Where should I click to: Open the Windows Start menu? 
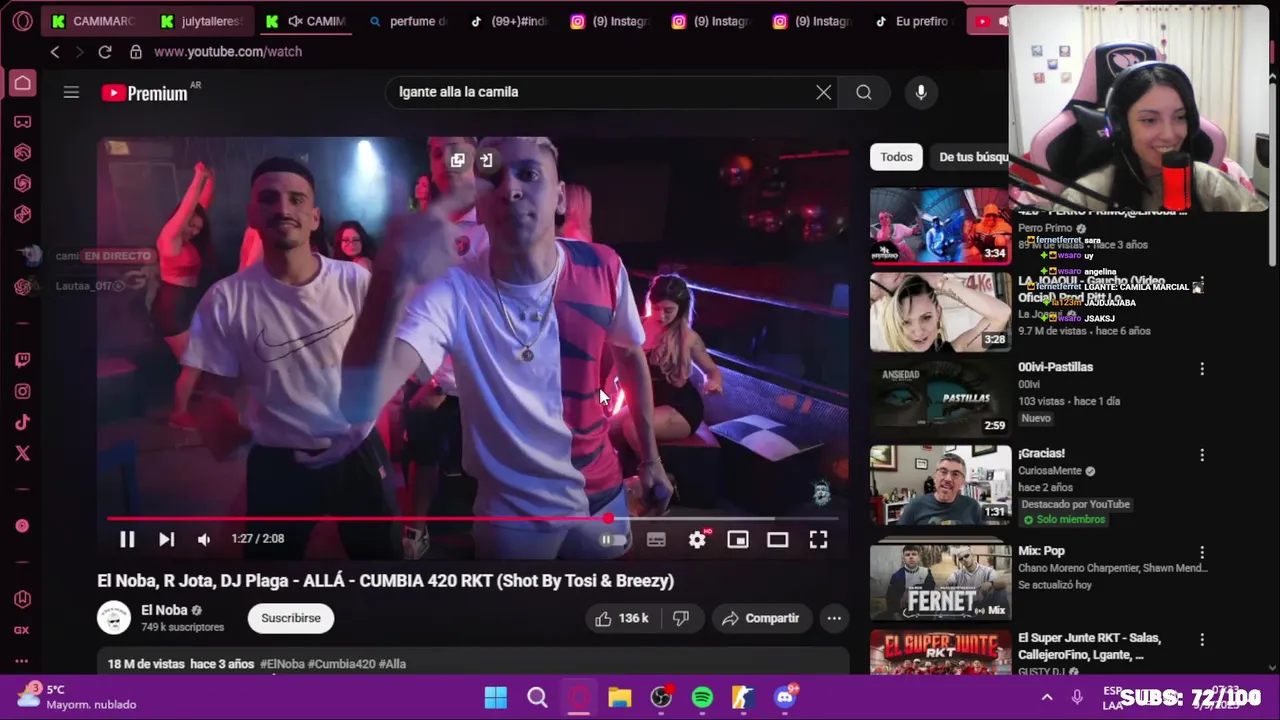(x=495, y=697)
